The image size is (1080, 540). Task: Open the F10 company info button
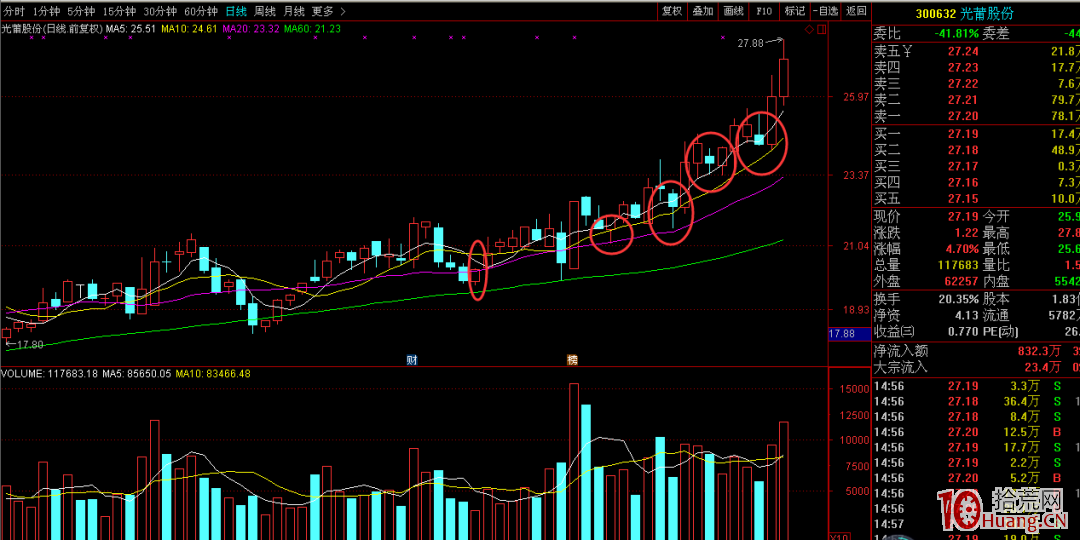(x=764, y=10)
